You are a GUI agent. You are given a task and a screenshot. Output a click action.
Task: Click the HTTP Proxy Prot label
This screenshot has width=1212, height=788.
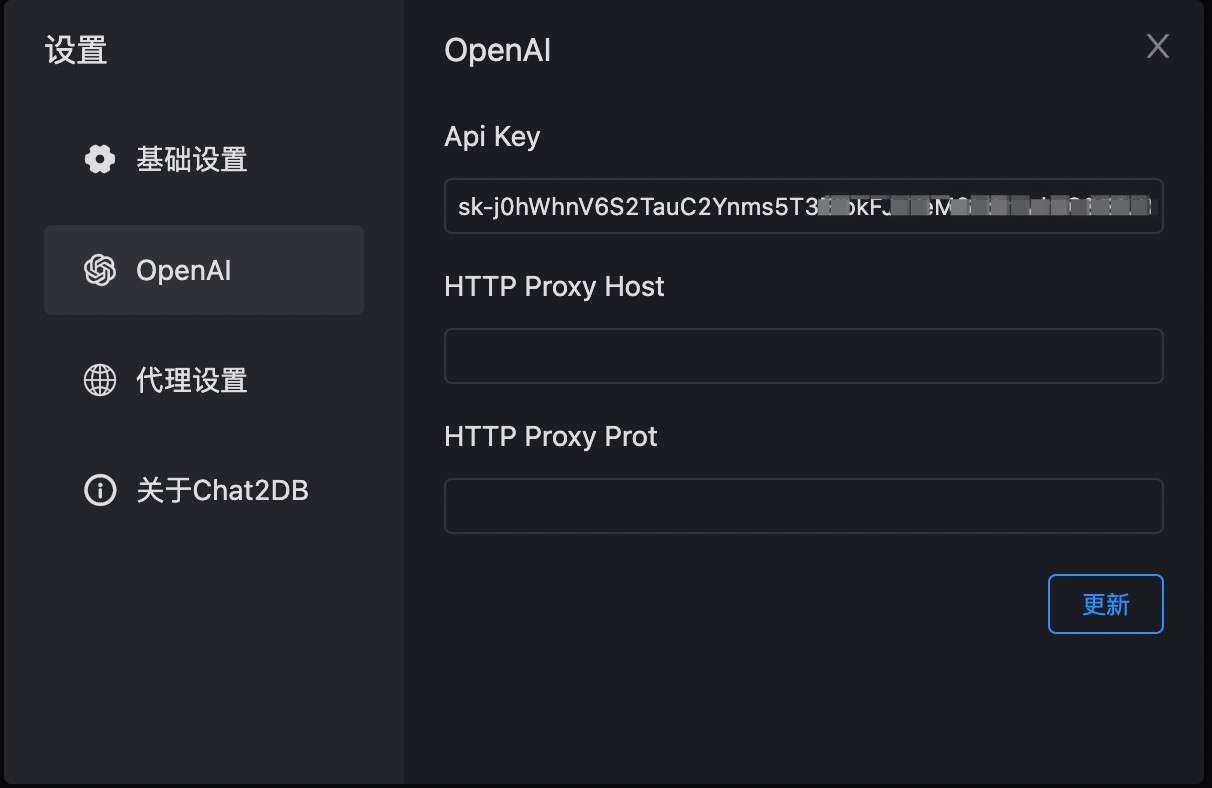pyautogui.click(x=551, y=437)
